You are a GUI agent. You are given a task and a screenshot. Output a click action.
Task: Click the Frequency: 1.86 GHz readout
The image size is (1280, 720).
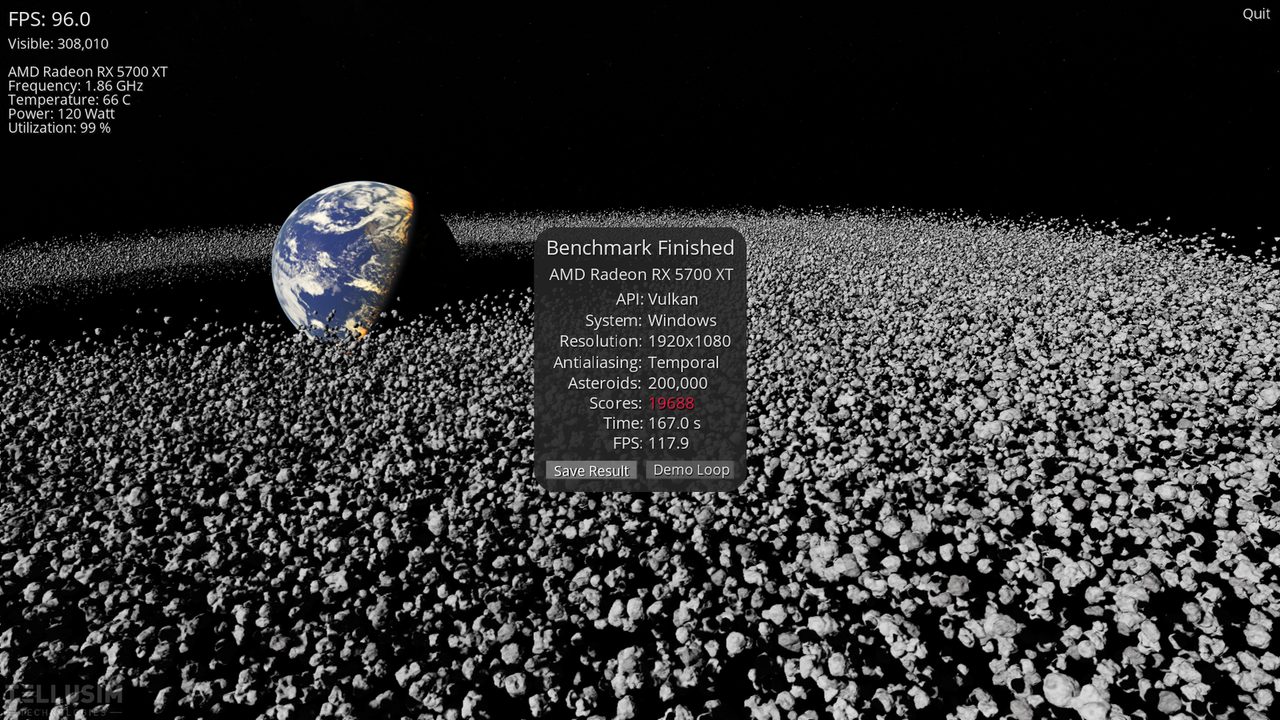(x=76, y=86)
